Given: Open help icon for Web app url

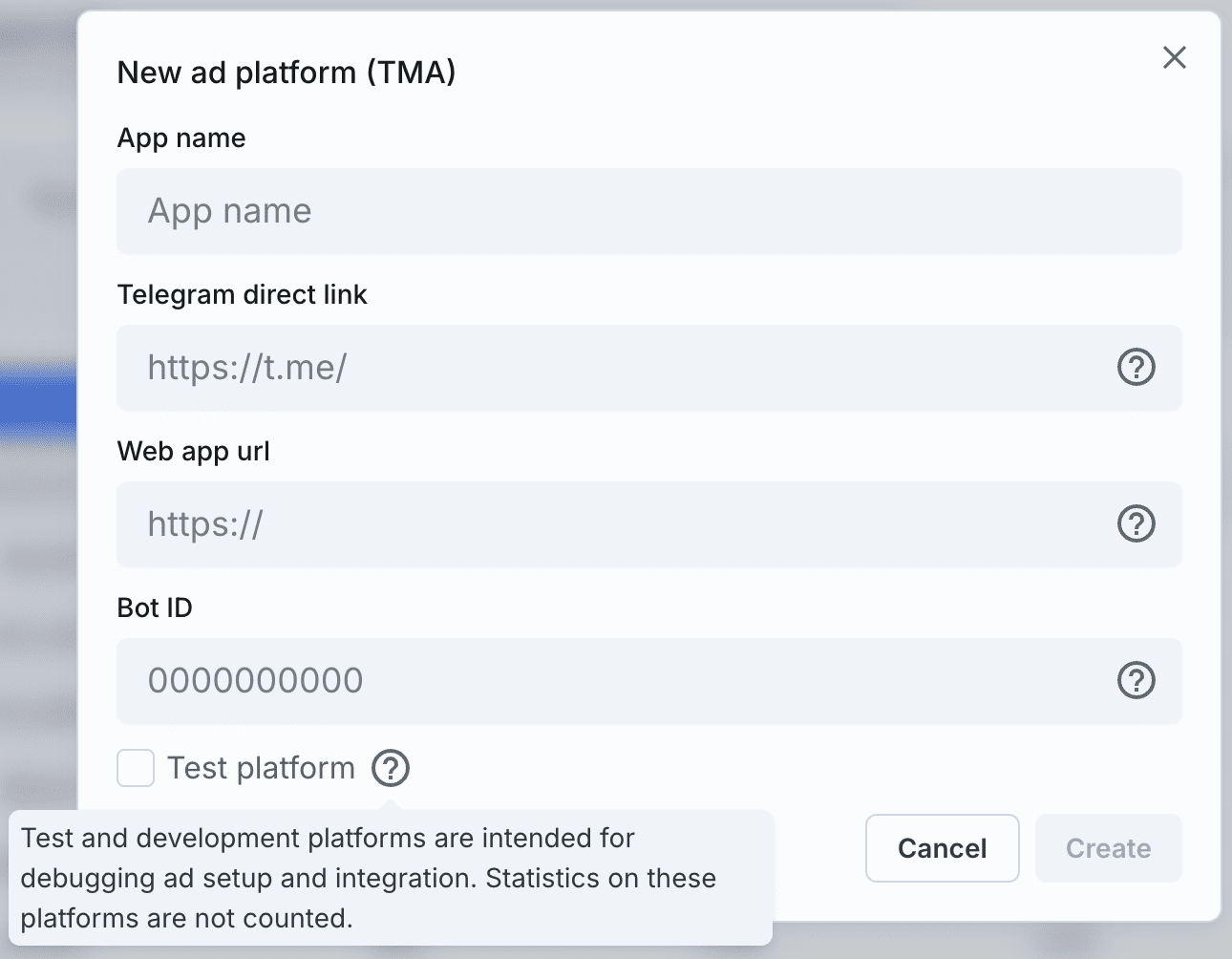Looking at the screenshot, I should (1136, 523).
